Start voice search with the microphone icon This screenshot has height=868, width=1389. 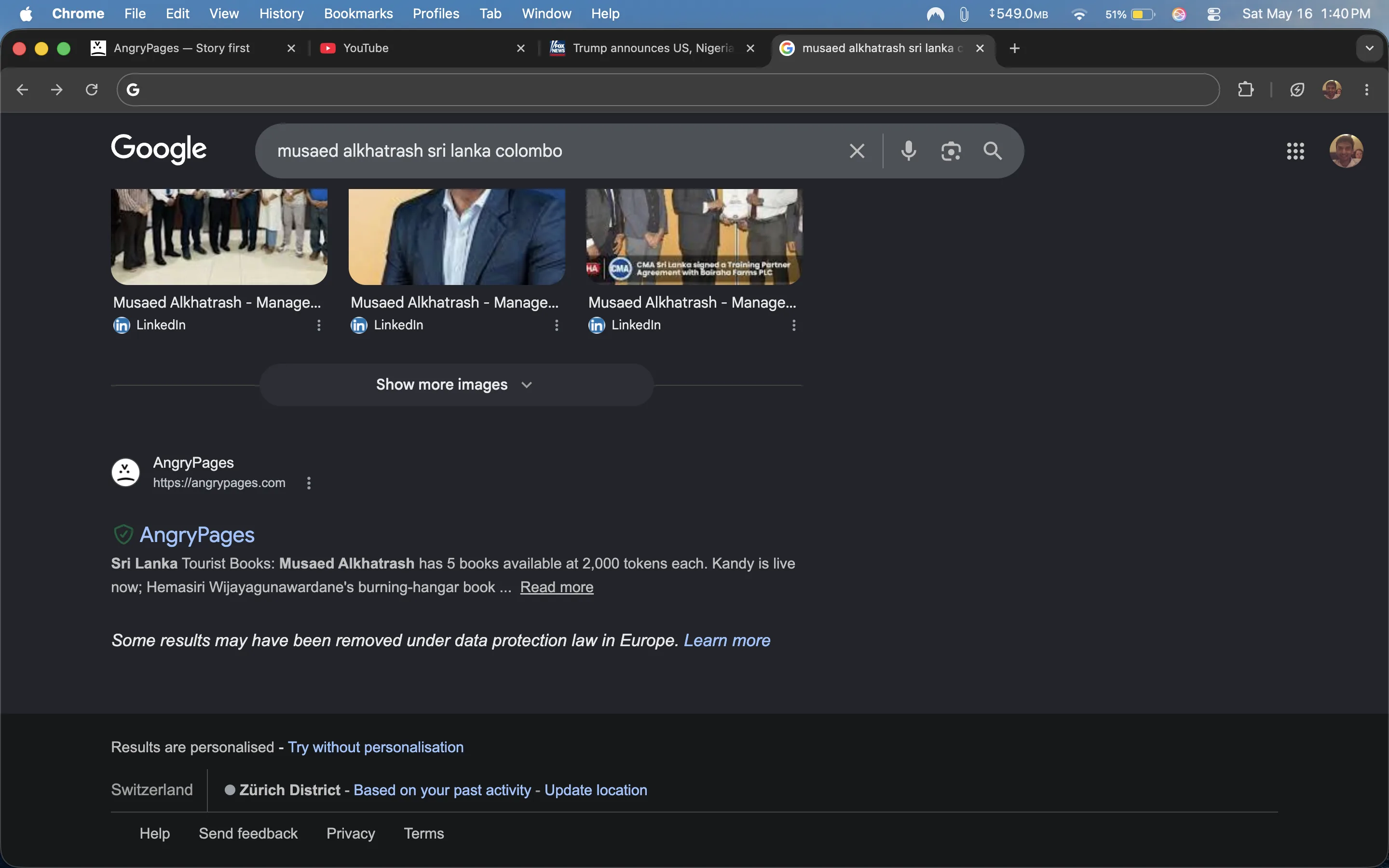(x=909, y=151)
